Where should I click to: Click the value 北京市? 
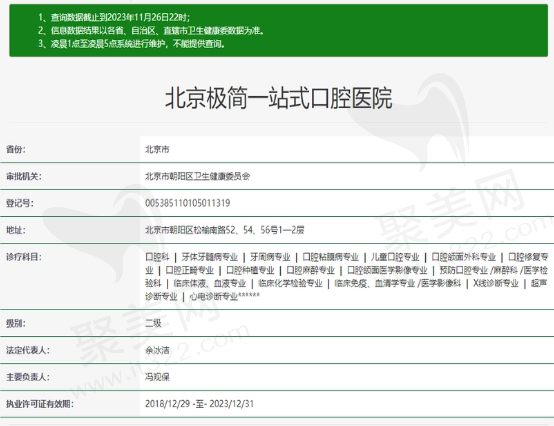(x=157, y=149)
